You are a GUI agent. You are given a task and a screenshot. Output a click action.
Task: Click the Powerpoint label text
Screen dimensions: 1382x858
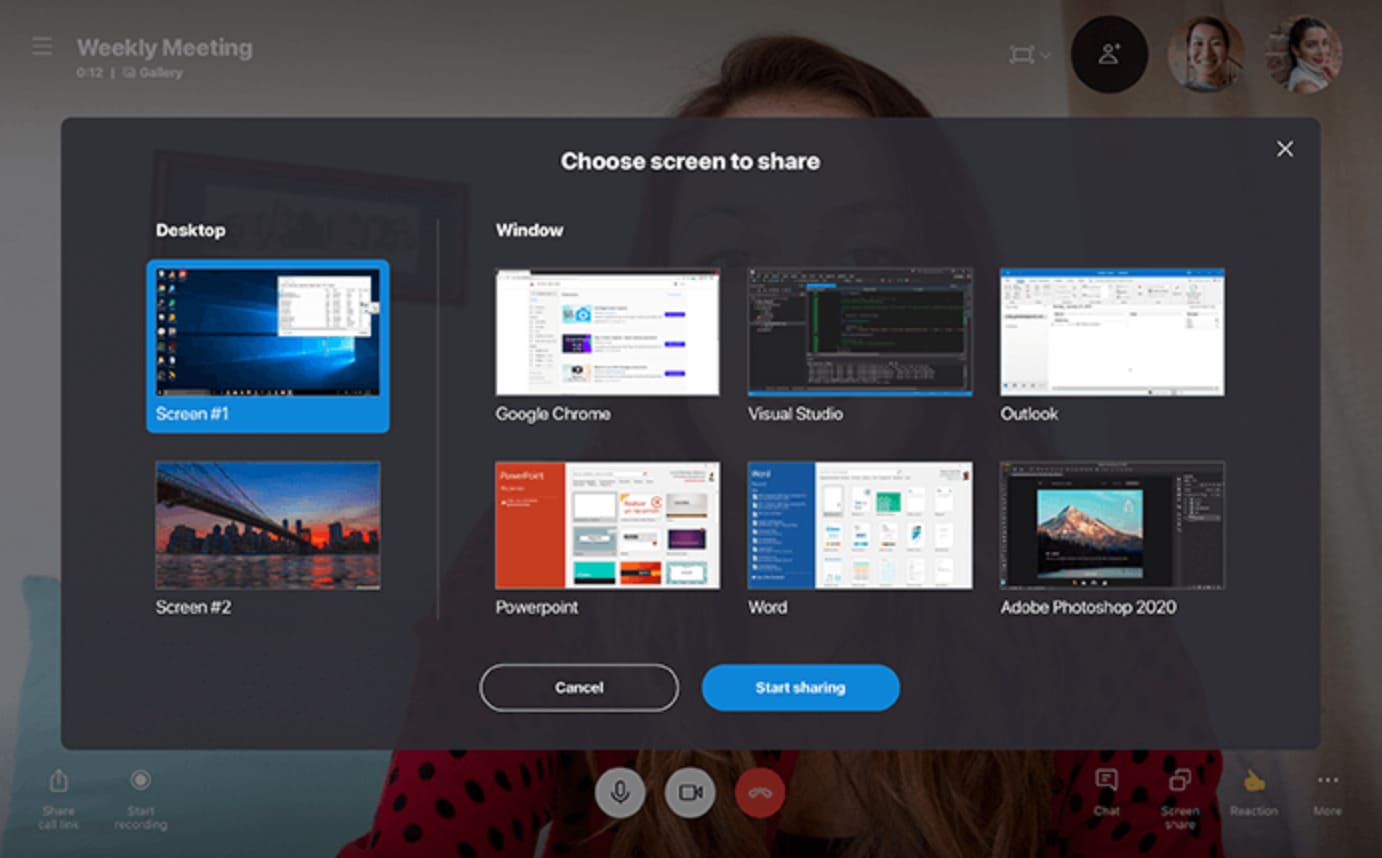[537, 607]
